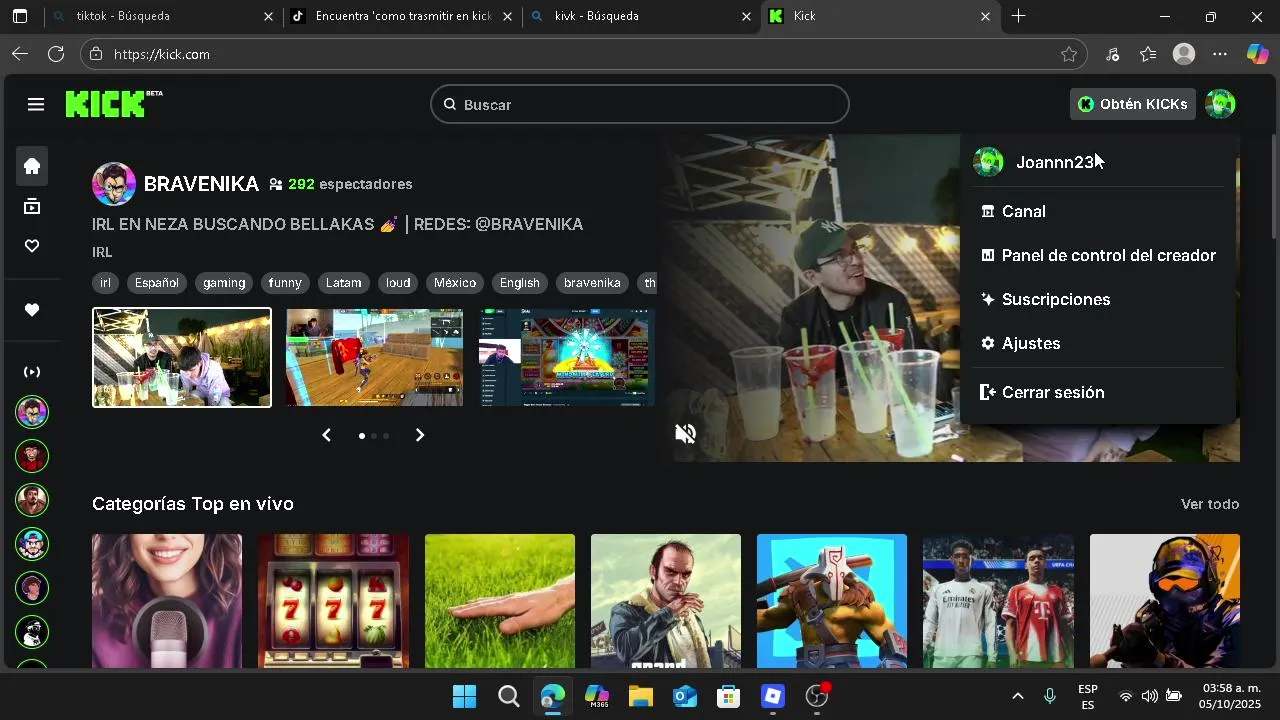Select the funny tag
The image size is (1280, 720).
(285, 283)
